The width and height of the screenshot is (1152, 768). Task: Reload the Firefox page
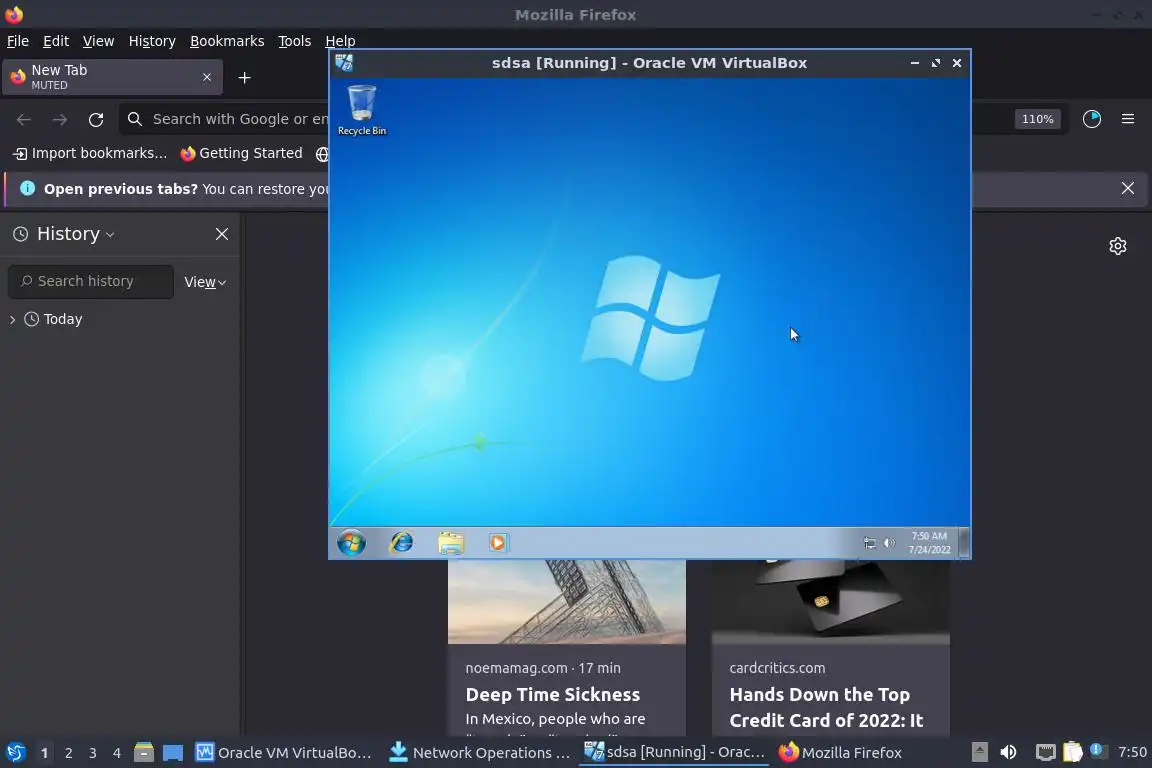(x=96, y=119)
